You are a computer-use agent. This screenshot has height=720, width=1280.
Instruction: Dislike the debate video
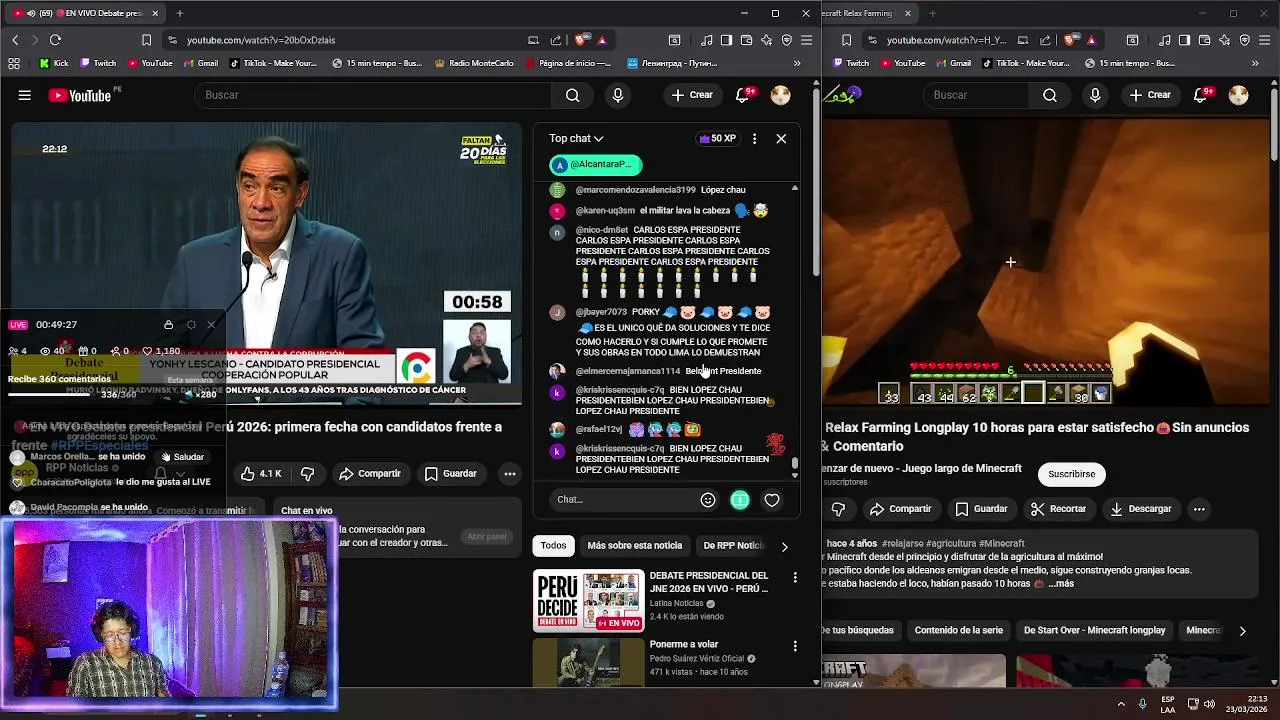[x=308, y=474]
